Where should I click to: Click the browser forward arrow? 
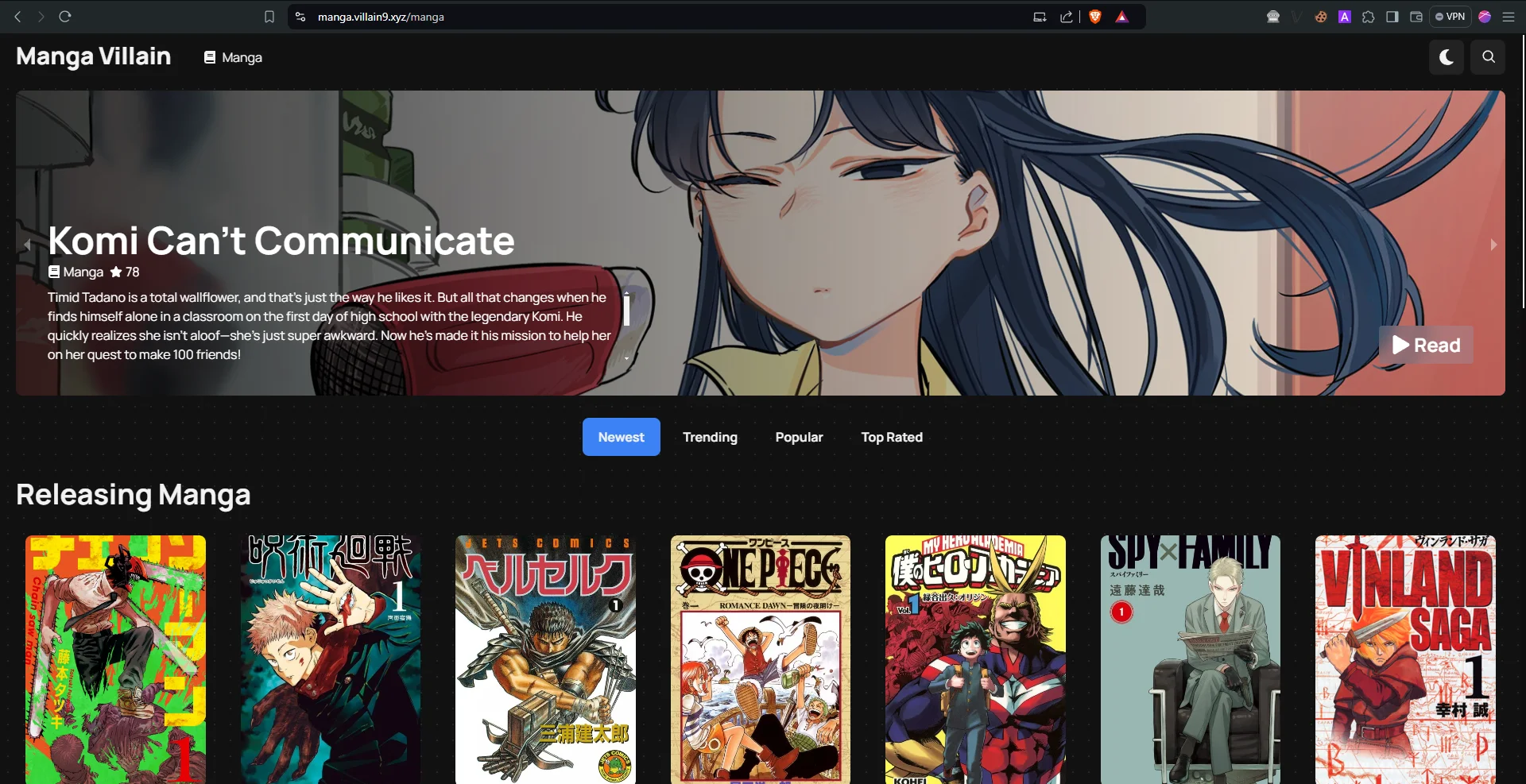click(41, 17)
